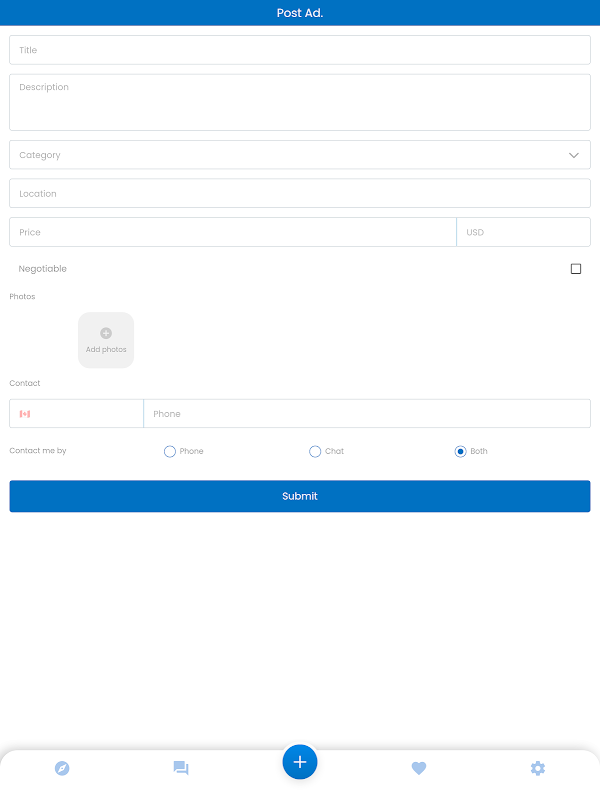The height and width of the screenshot is (800, 600).
Task: Tap the blue plus post button
Action: coord(300,762)
